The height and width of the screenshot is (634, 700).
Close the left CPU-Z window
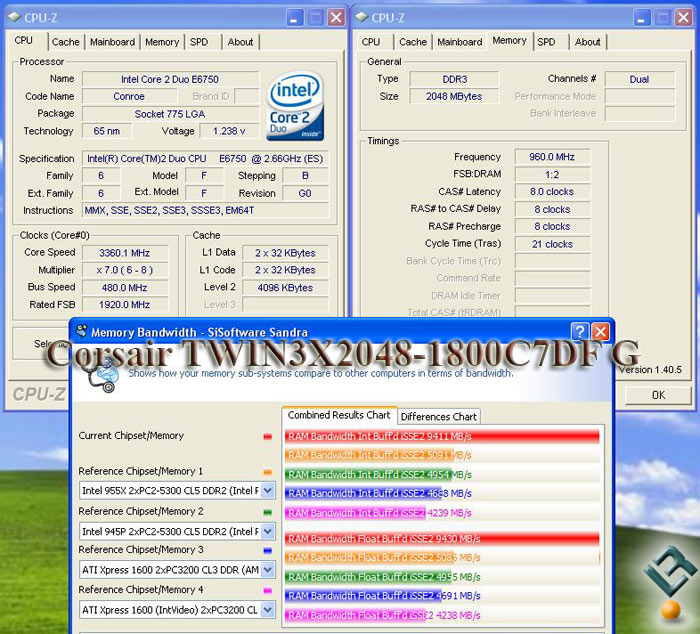point(336,18)
